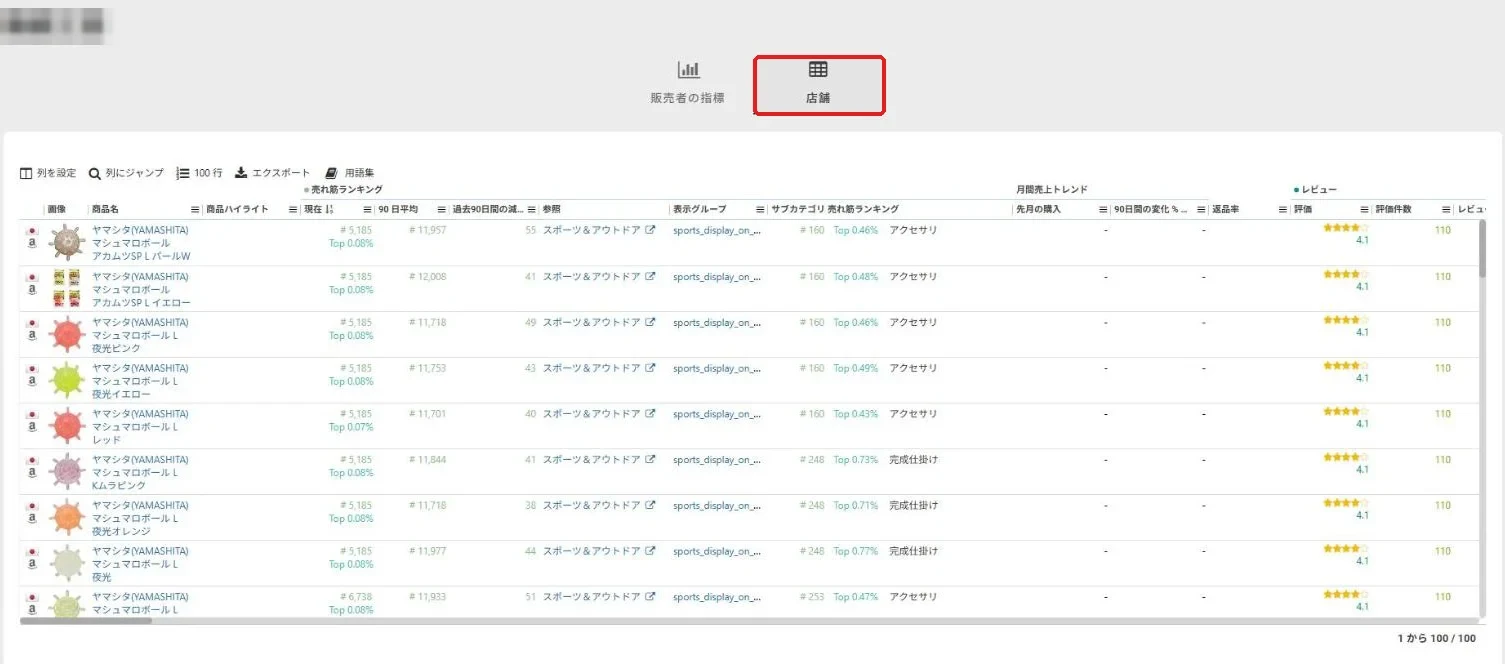
Task: Click スポーツ＆アウトドア link in パールW row
Action: click(591, 230)
